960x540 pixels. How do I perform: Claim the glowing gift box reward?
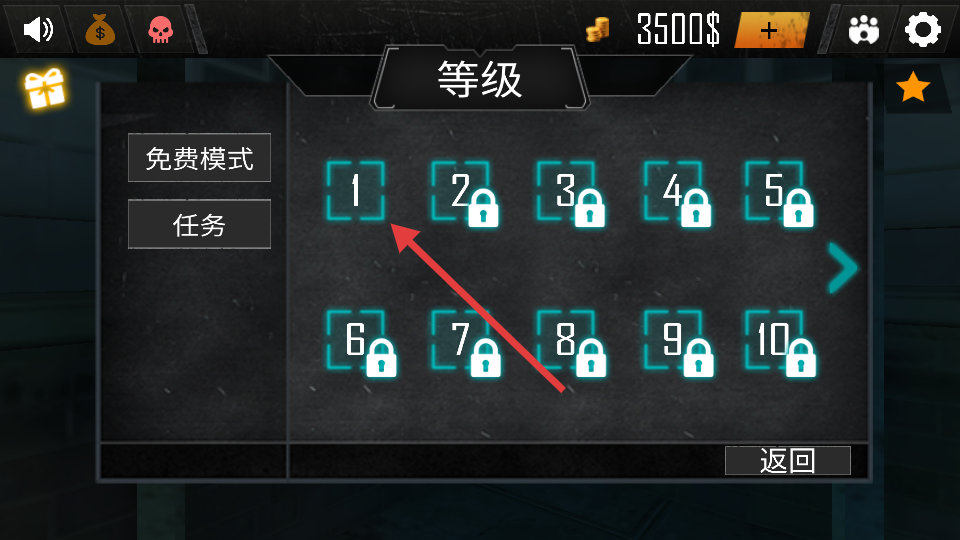pyautogui.click(x=44, y=88)
